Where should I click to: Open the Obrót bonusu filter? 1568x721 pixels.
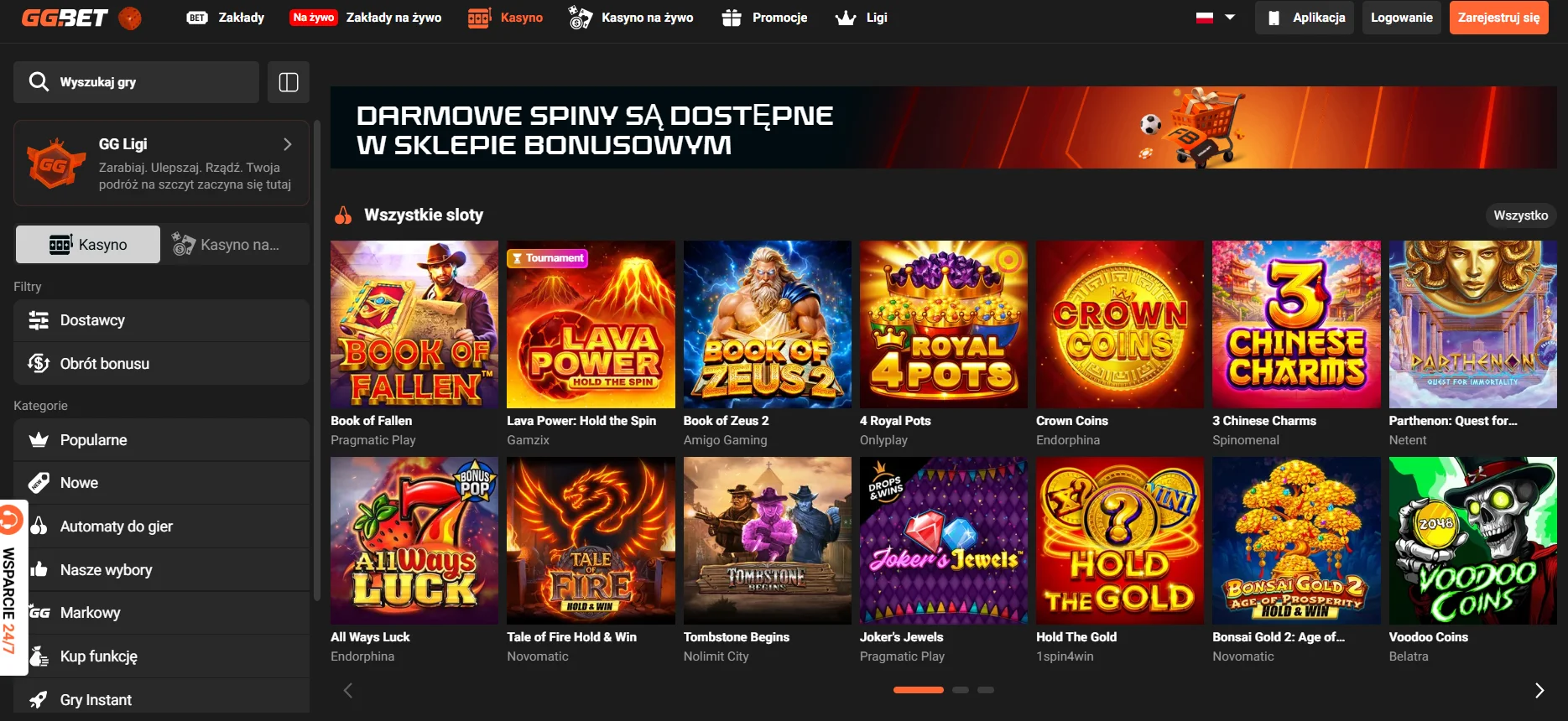161,364
